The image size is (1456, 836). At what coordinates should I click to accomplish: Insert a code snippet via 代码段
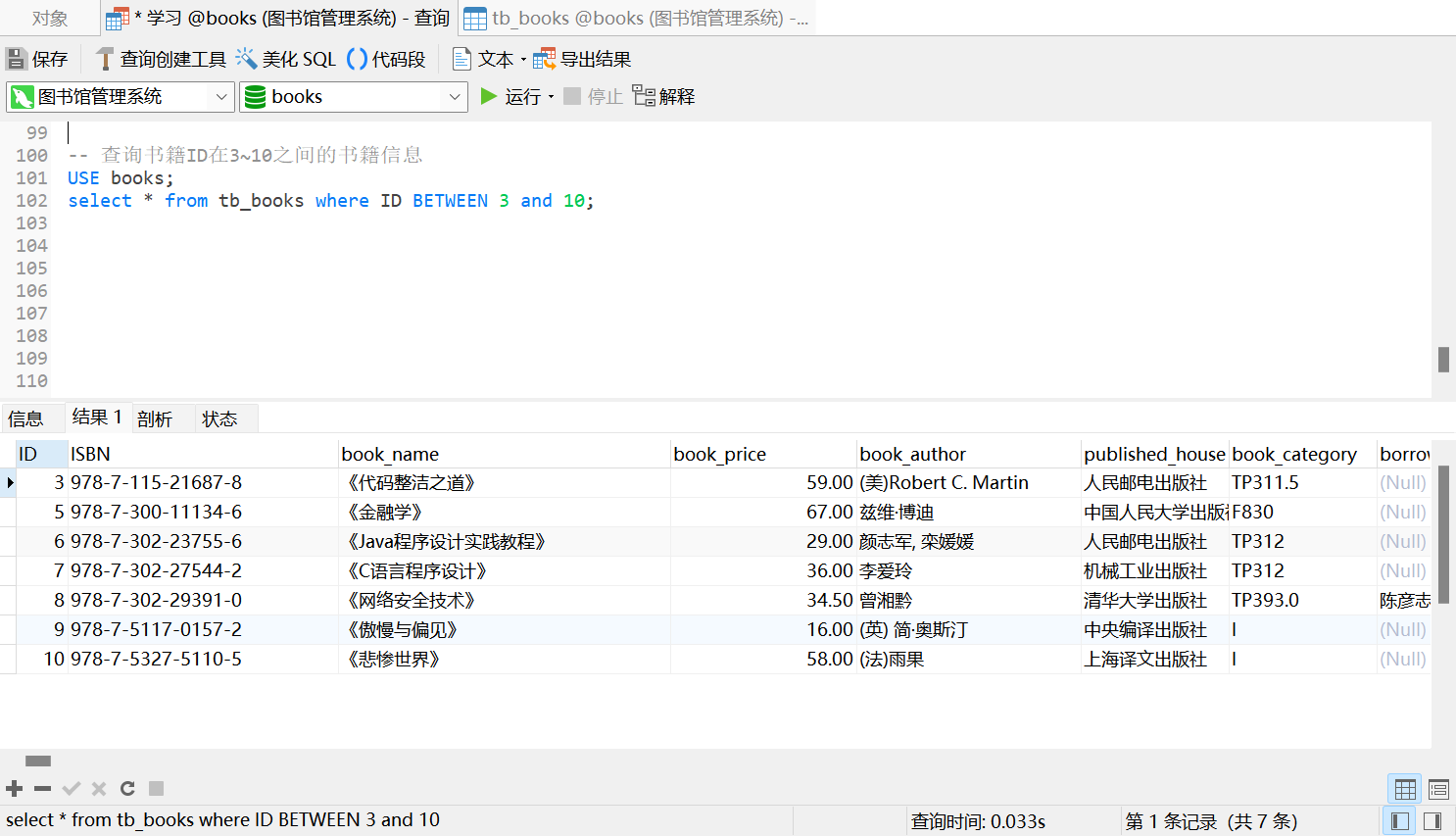[x=386, y=59]
